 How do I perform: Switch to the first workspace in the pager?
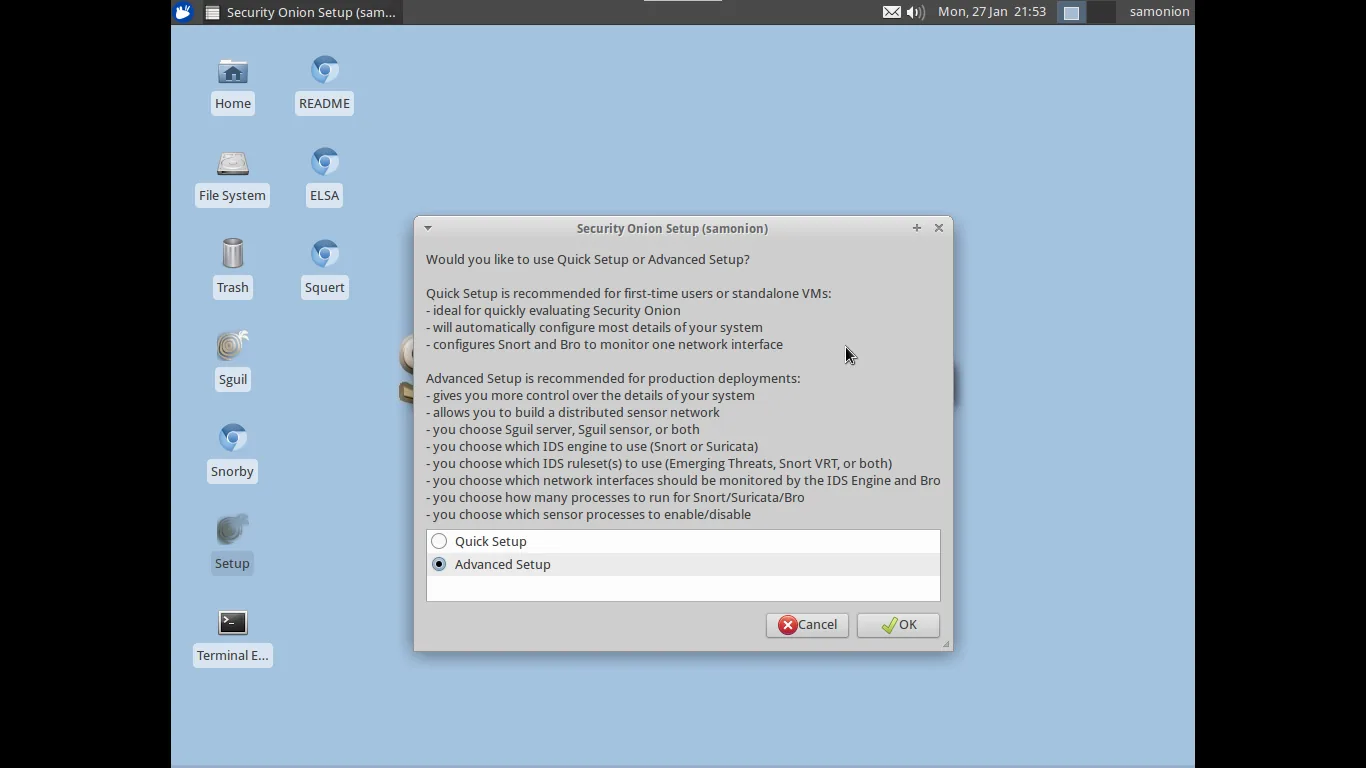pyautogui.click(x=1071, y=12)
